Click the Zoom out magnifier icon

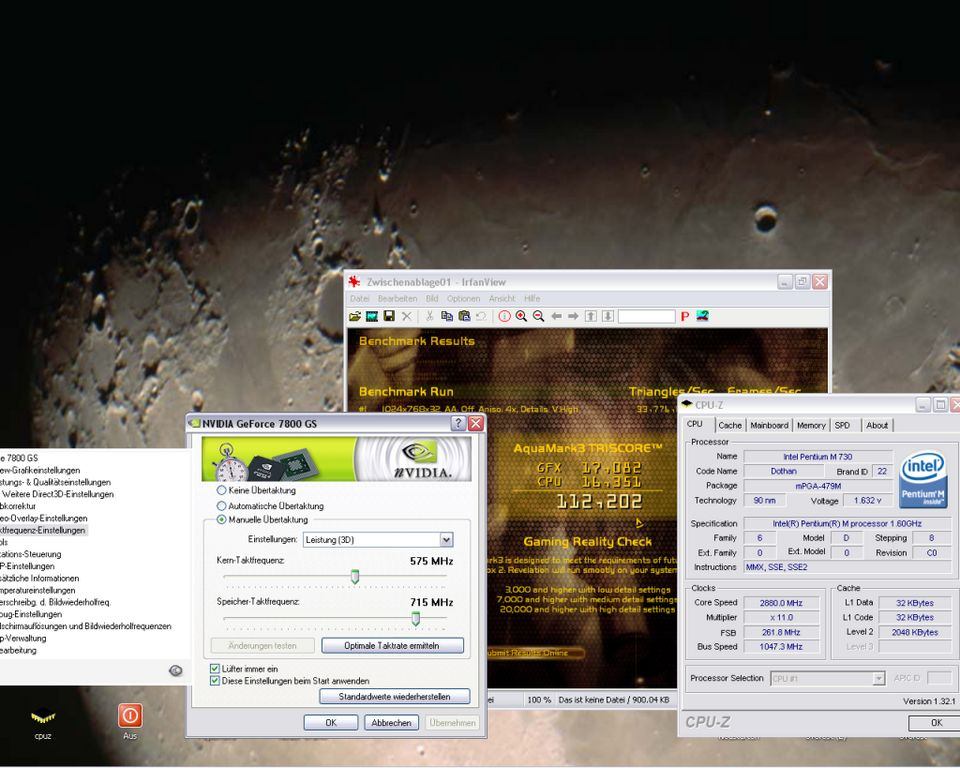538,317
